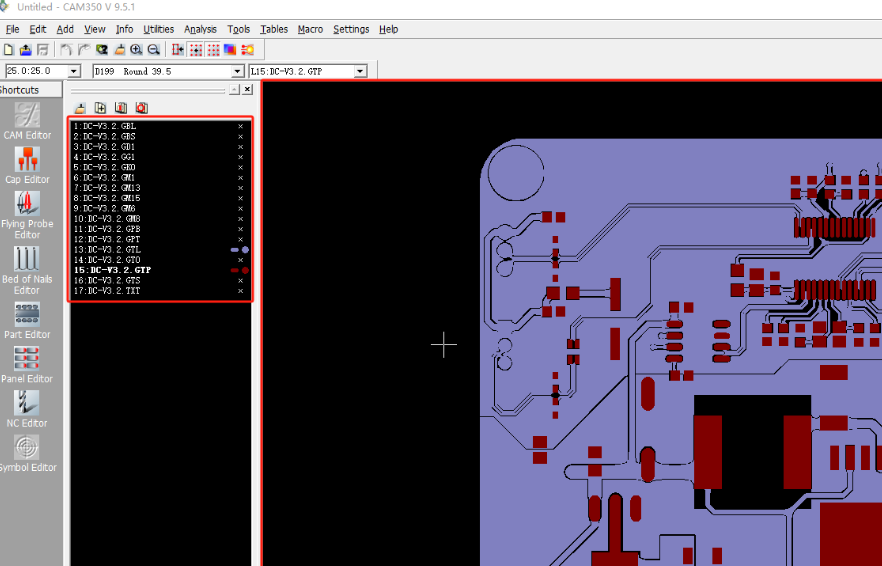Image resolution: width=882 pixels, height=566 pixels.
Task: Open the Analysis menu
Action: (x=200, y=29)
